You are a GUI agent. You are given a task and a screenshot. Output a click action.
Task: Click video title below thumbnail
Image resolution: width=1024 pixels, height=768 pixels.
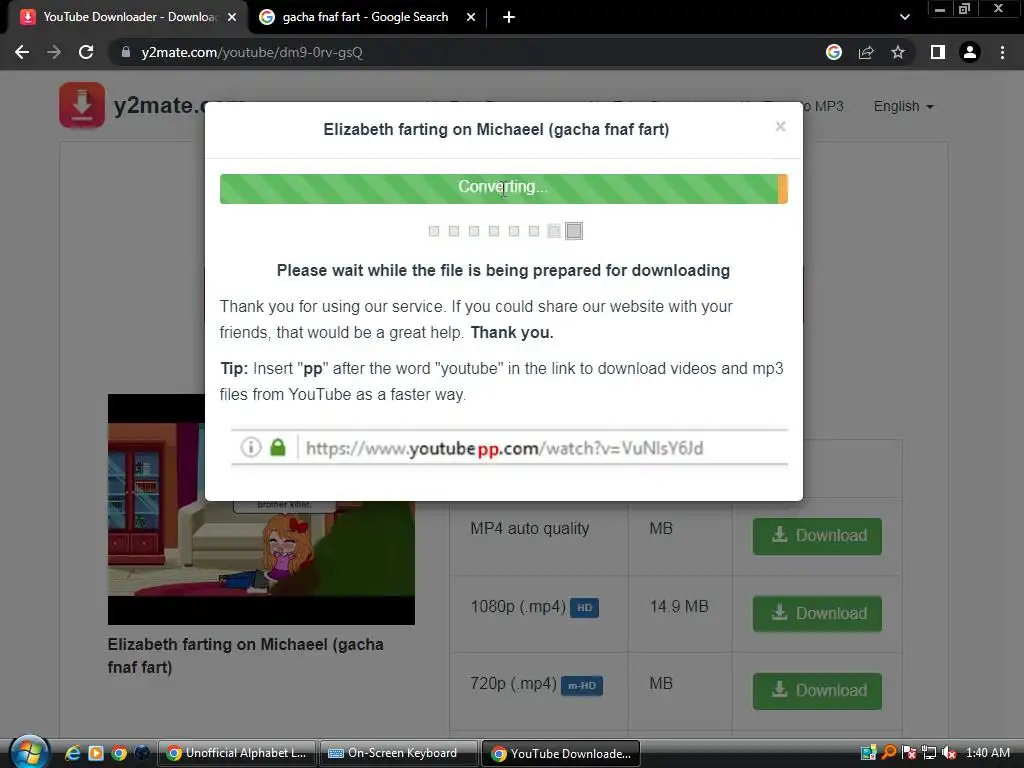246,656
